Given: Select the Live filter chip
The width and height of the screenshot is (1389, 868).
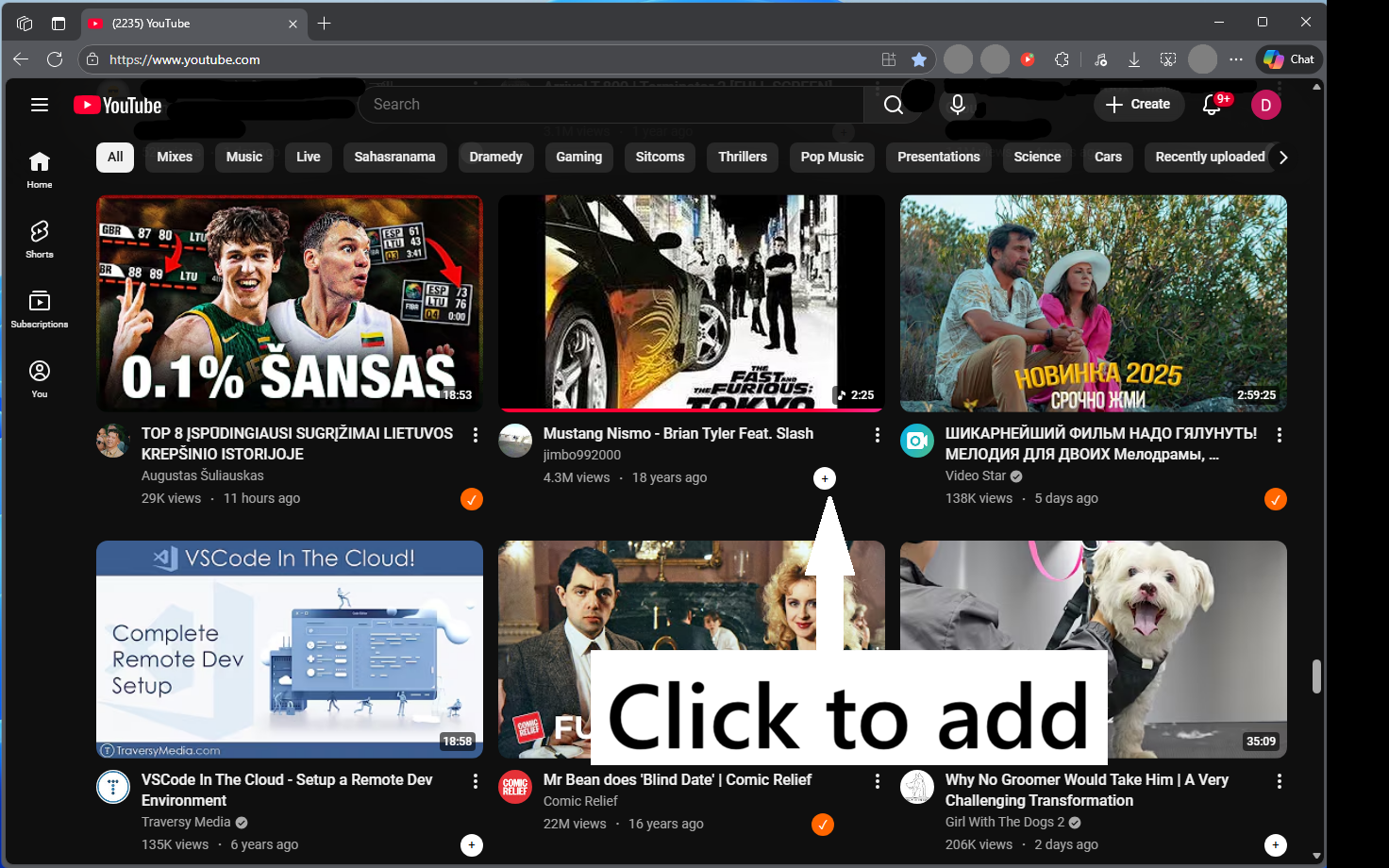Looking at the screenshot, I should tap(309, 158).
